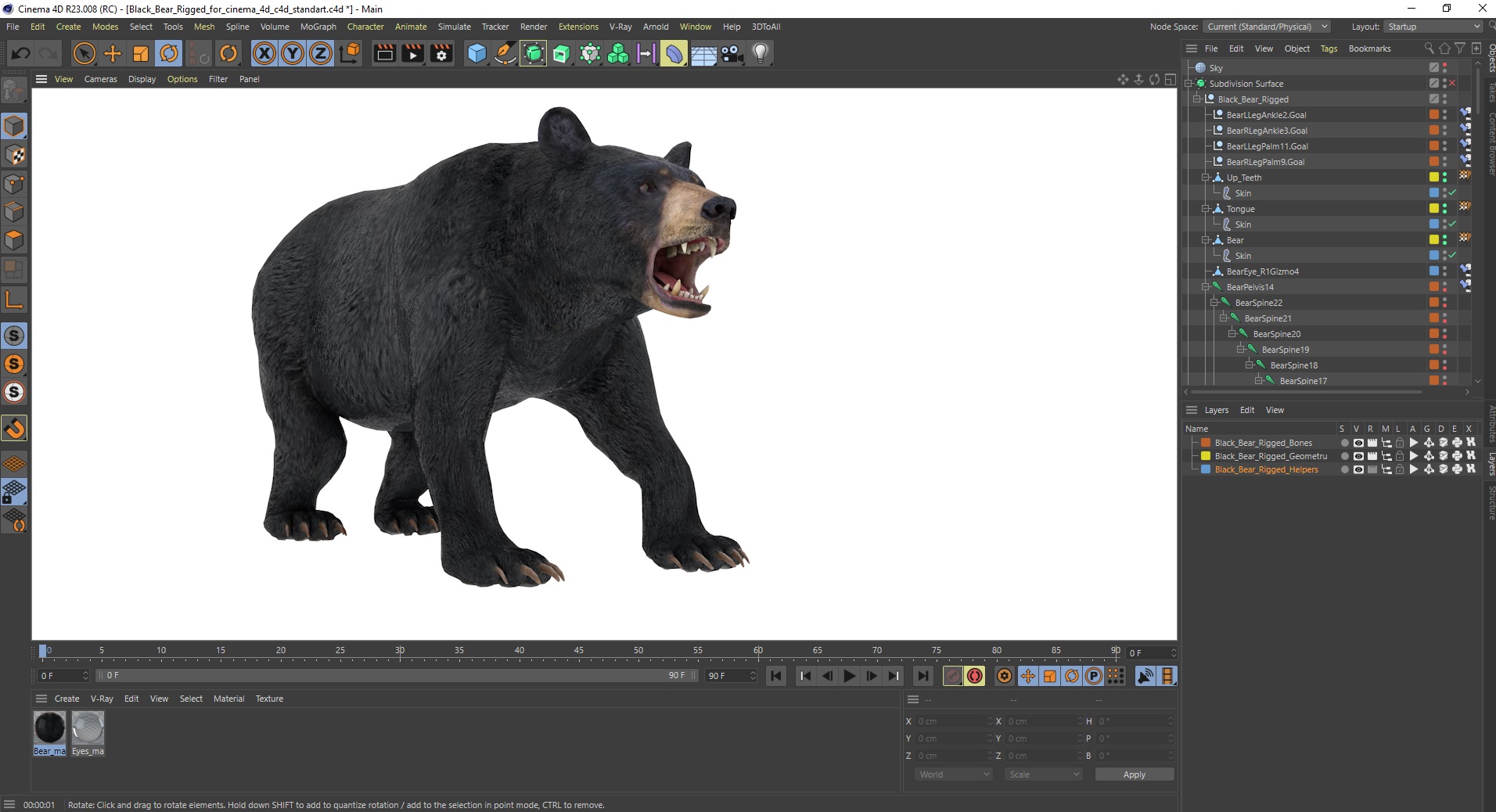This screenshot has height=812, width=1496.
Task: Go to start of animation
Action: coord(776,676)
